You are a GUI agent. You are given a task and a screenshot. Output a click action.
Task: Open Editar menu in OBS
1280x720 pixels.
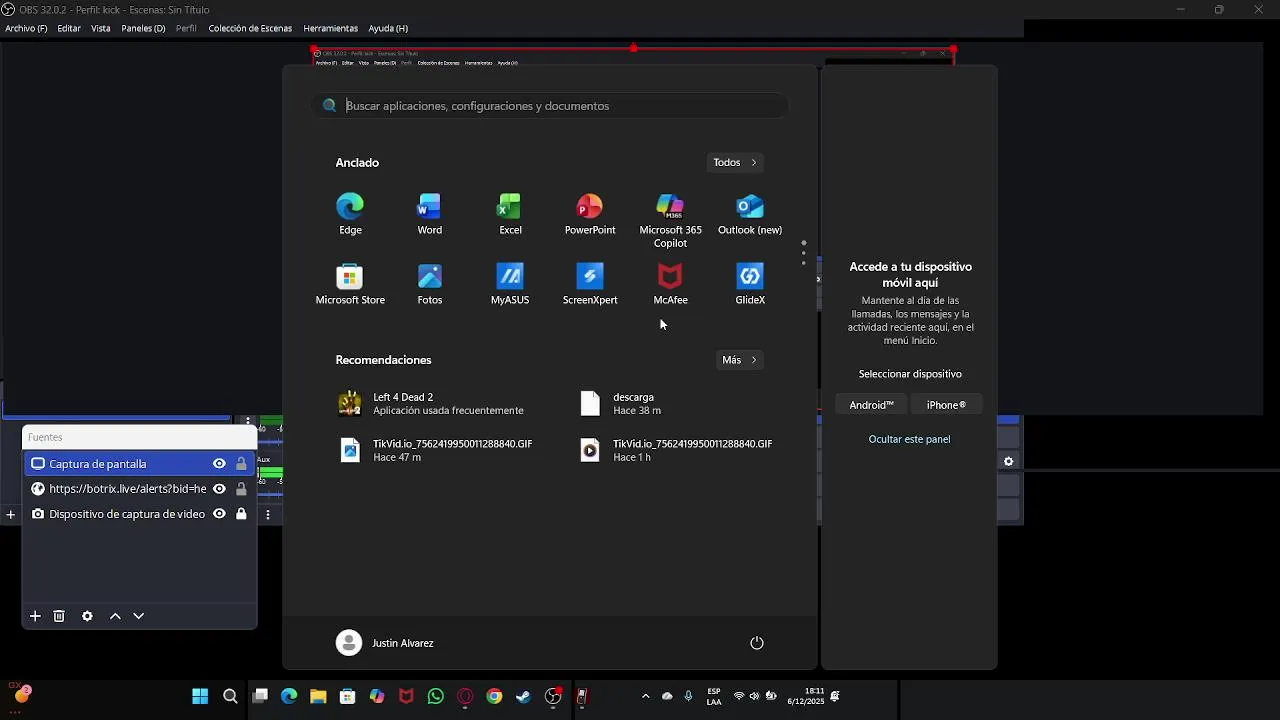point(69,29)
